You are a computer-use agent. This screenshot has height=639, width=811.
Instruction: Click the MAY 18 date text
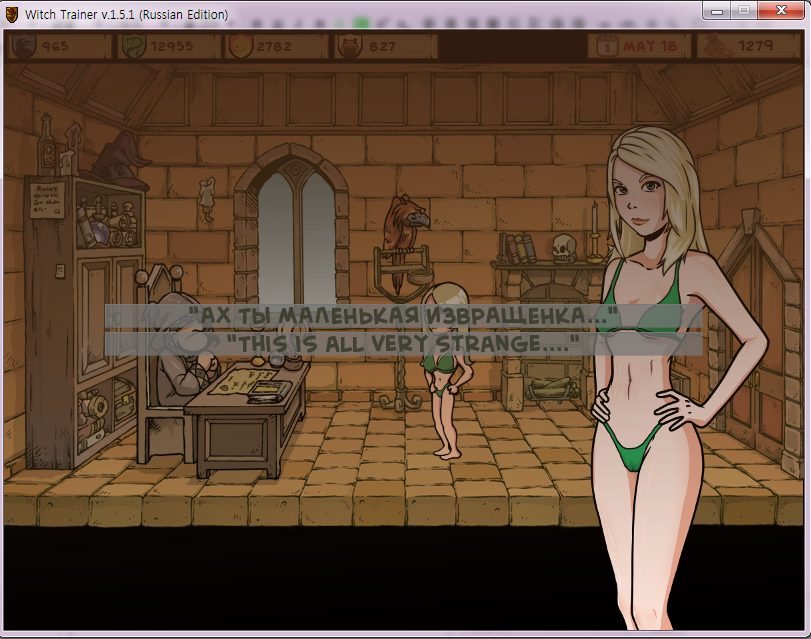(650, 47)
